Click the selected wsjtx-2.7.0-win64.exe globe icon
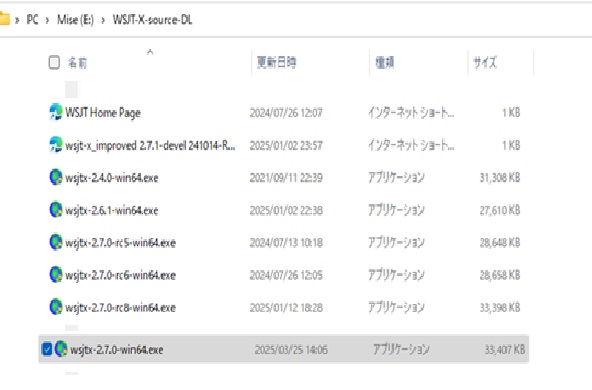Image resolution: width=592 pixels, height=390 pixels. 61,349
